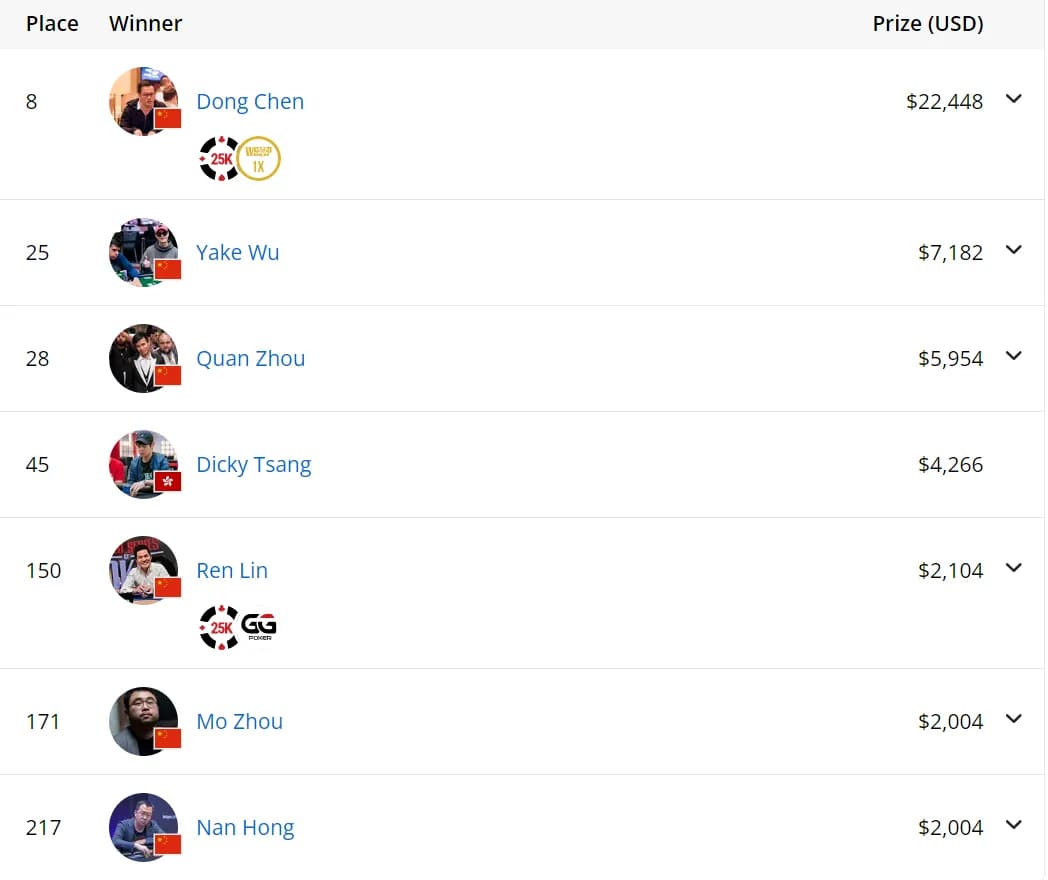Open the Dicky Tsang profile link
This screenshot has height=880, width=1048.
coord(254,465)
